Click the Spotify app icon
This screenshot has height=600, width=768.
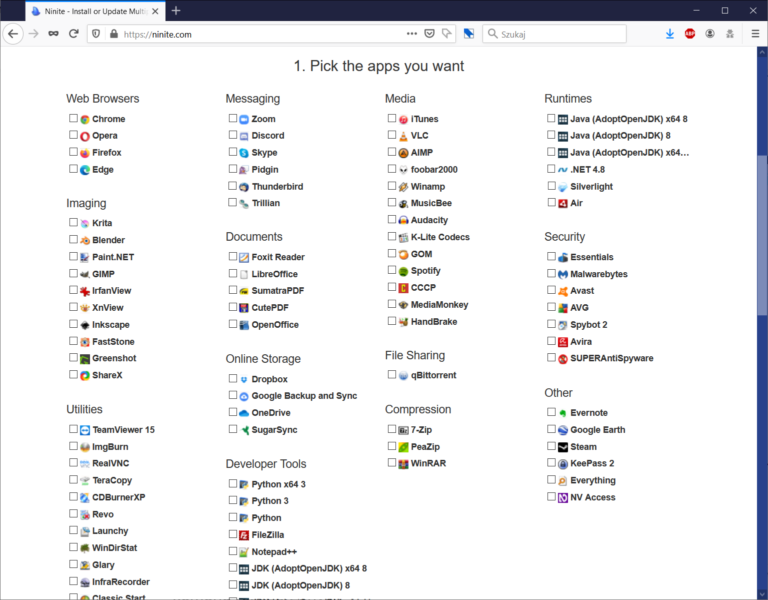coord(403,271)
